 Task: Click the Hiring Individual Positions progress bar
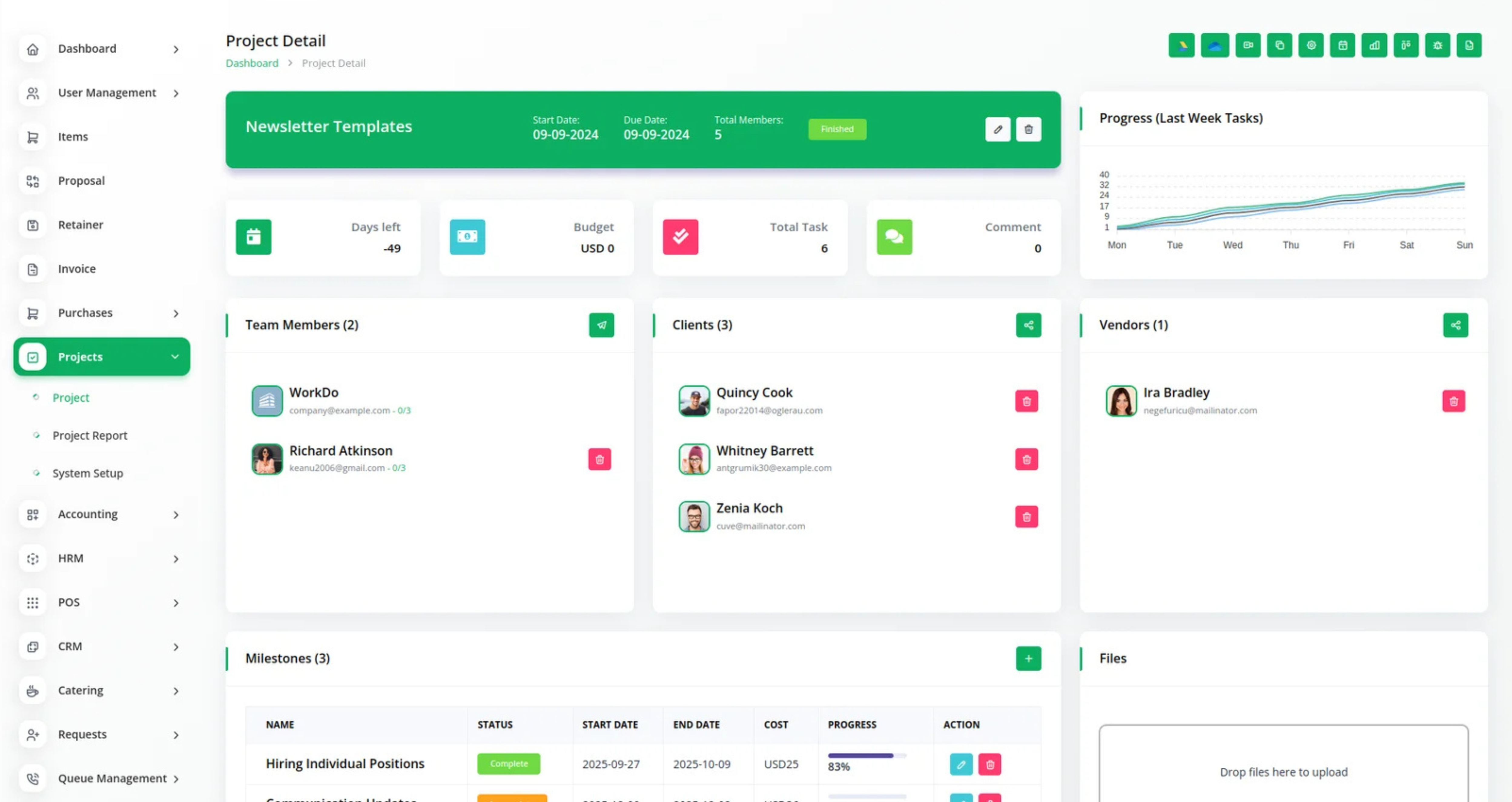tap(866, 756)
